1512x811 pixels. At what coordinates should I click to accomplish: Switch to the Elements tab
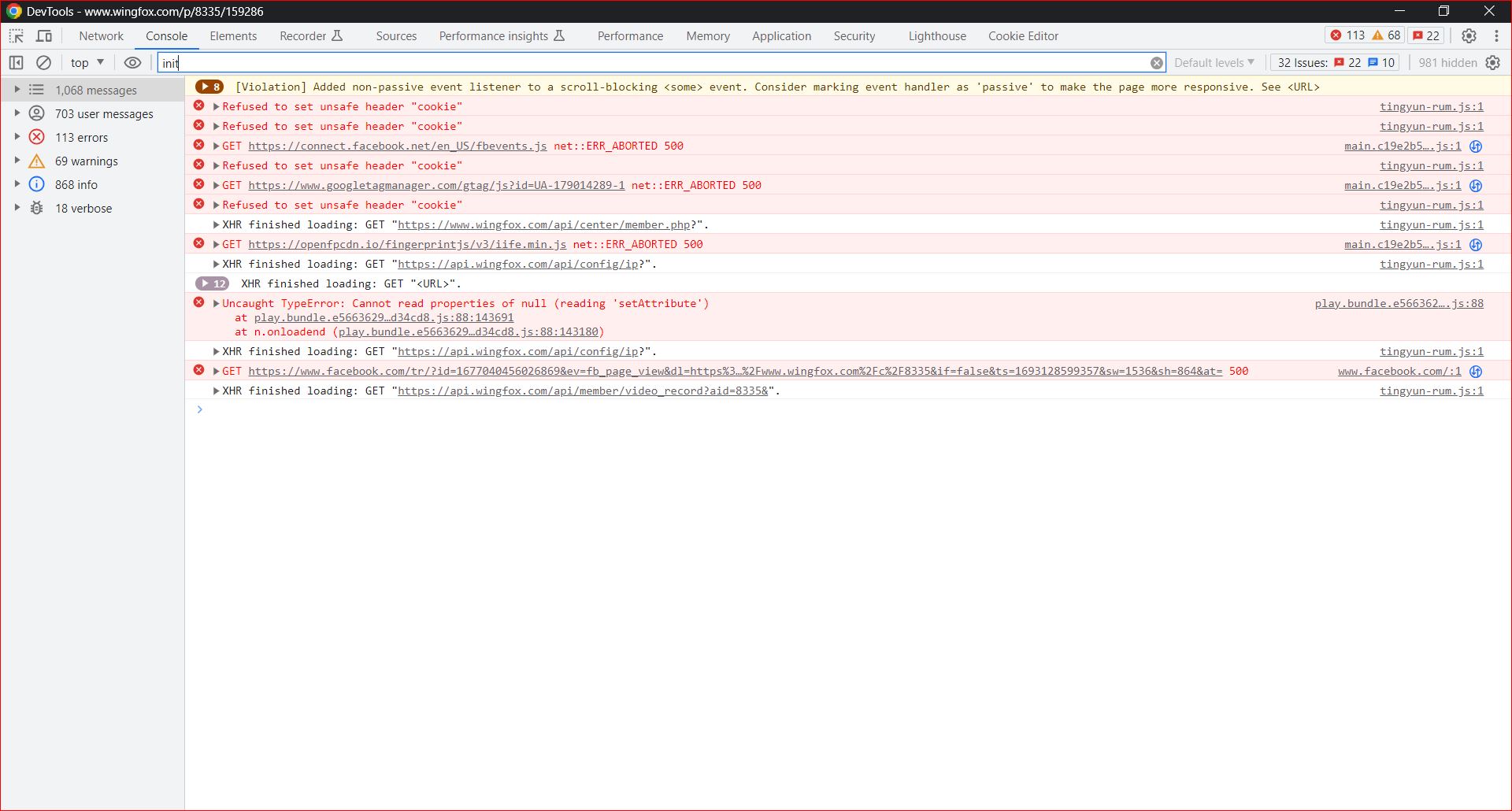pyautogui.click(x=233, y=36)
